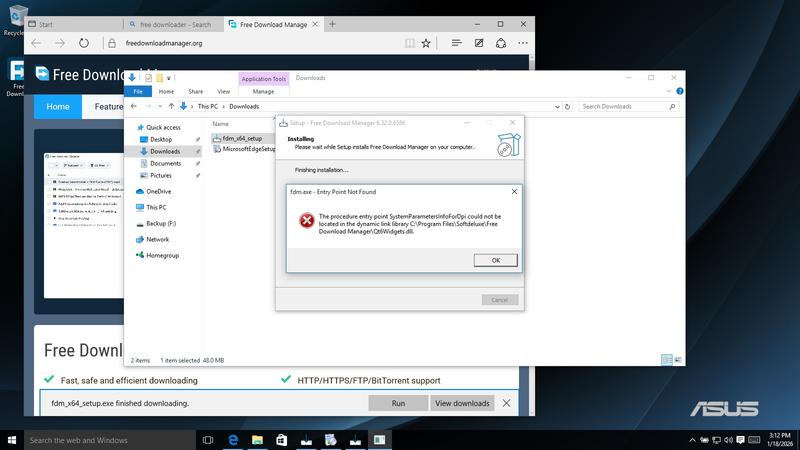Open recent locations dropdown in File Explorer
The image size is (800, 450).
click(x=160, y=106)
